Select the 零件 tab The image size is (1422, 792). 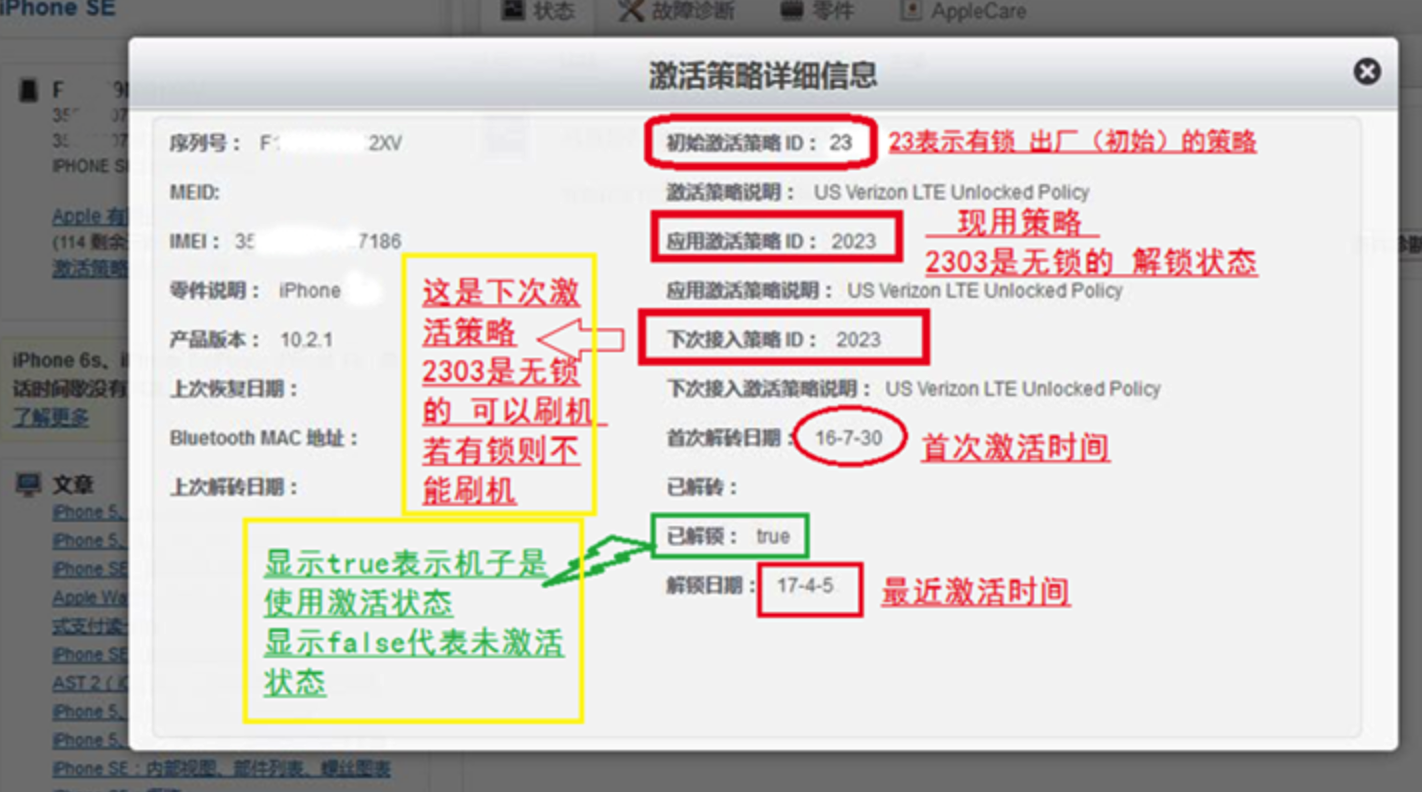coord(817,11)
